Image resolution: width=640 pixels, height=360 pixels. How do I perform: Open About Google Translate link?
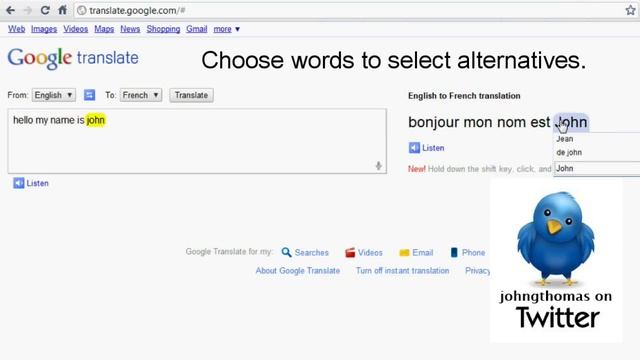[x=298, y=271]
